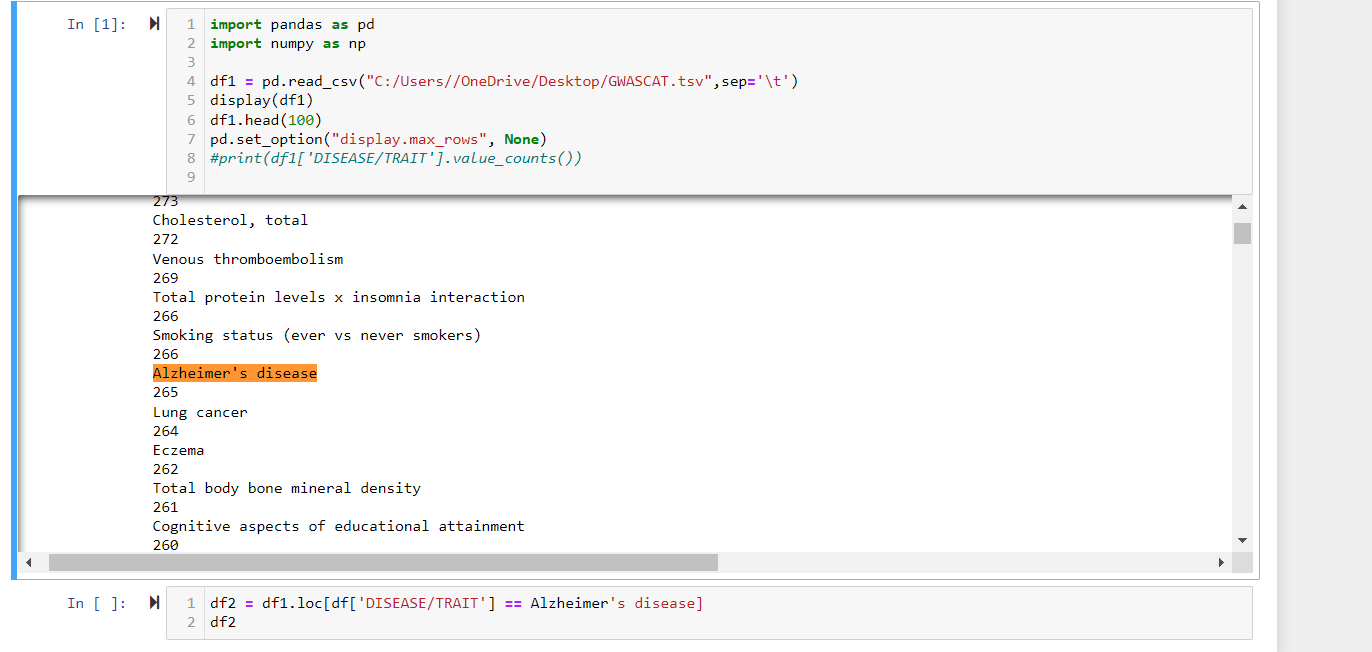Click the highlighted Alzheimer's disease text
The width and height of the screenshot is (1372, 652).
[x=235, y=372]
